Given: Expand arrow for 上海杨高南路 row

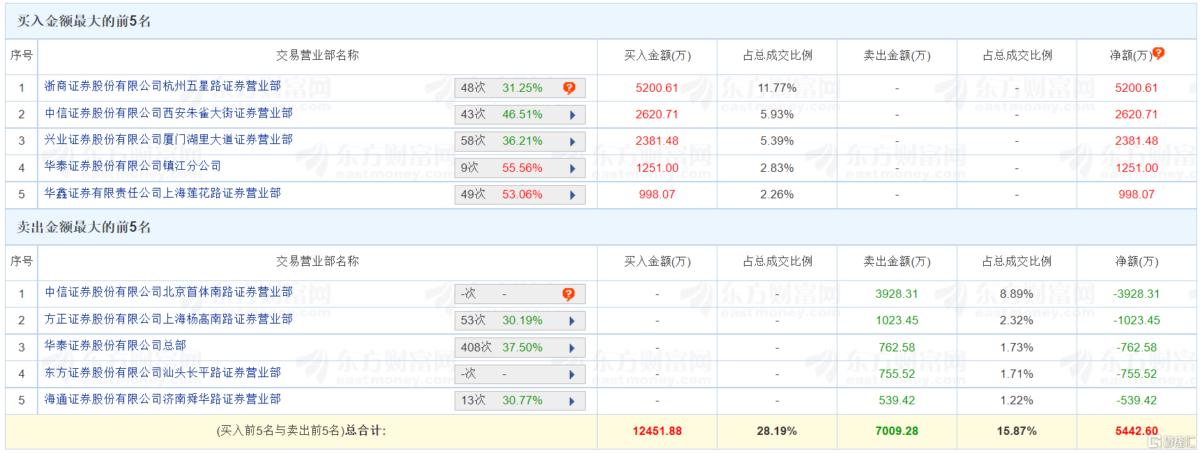Looking at the screenshot, I should pyautogui.click(x=572, y=321).
